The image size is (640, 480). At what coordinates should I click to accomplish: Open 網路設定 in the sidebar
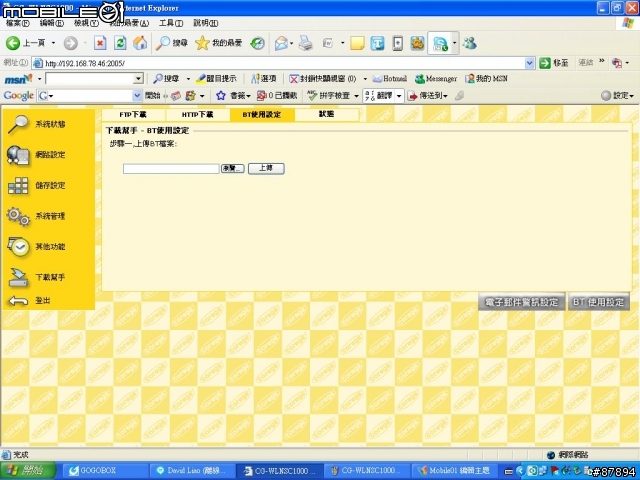50,155
